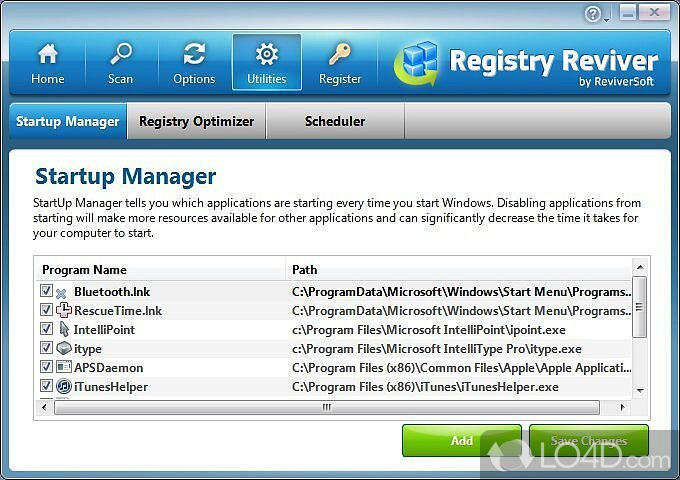Click the Apple Applicati... path cell
680x480 pixels.
pos(462,368)
